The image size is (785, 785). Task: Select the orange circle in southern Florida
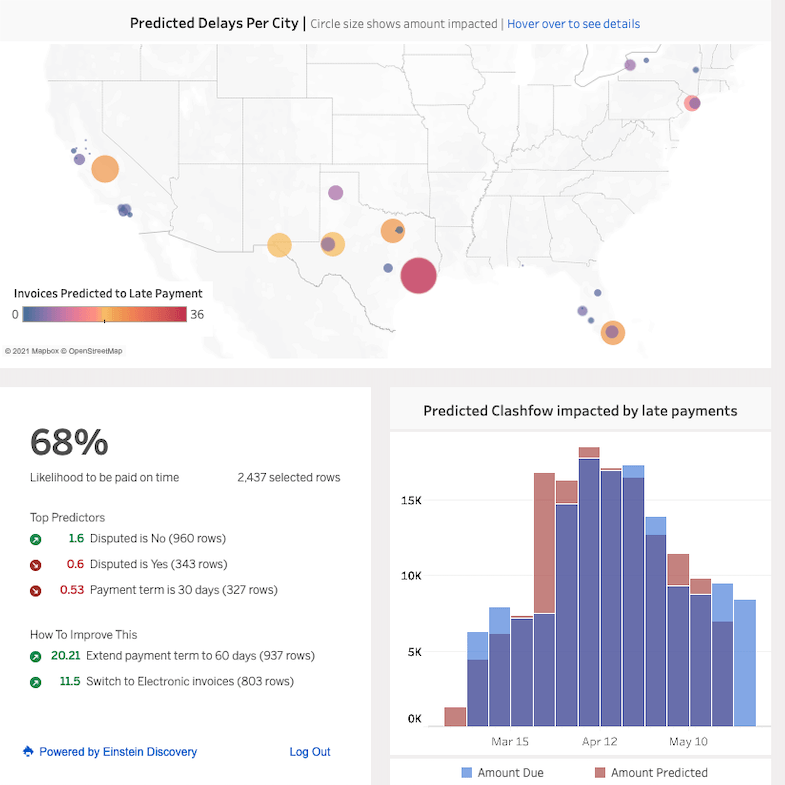pyautogui.click(x=612, y=333)
